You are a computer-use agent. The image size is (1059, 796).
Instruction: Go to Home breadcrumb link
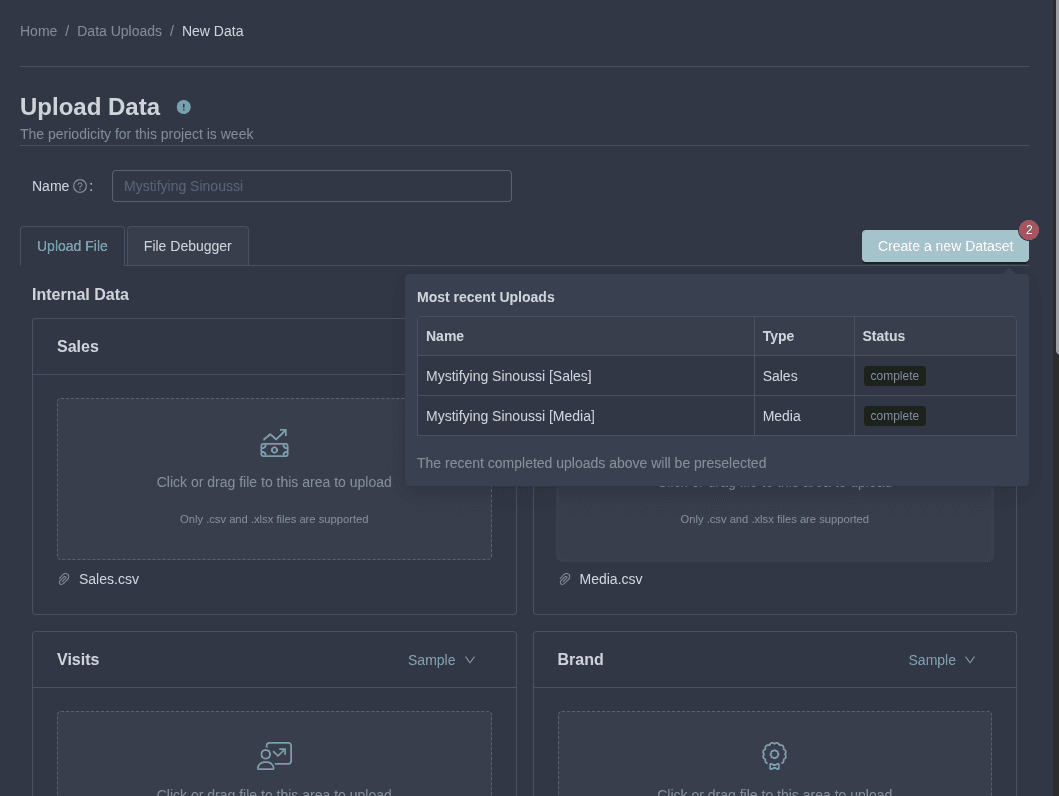pos(38,31)
